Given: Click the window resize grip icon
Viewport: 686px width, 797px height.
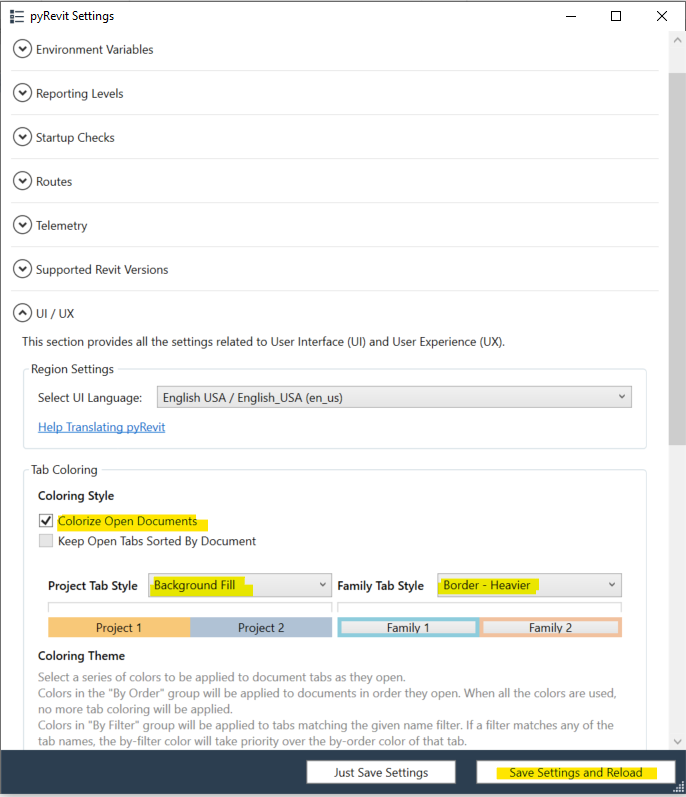Looking at the screenshot, I should (679, 787).
